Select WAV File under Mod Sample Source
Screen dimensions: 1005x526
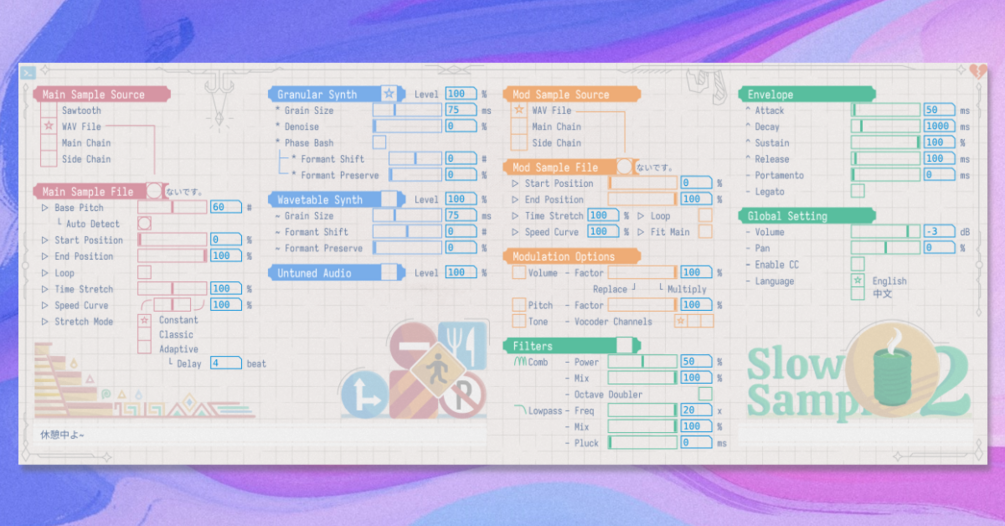[x=519, y=110]
